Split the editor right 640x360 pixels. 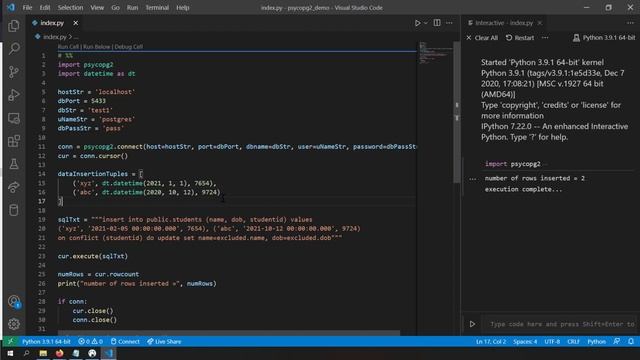point(437,23)
